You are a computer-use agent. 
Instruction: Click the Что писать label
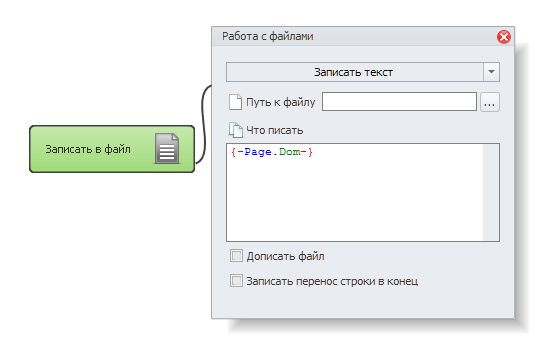point(274,130)
